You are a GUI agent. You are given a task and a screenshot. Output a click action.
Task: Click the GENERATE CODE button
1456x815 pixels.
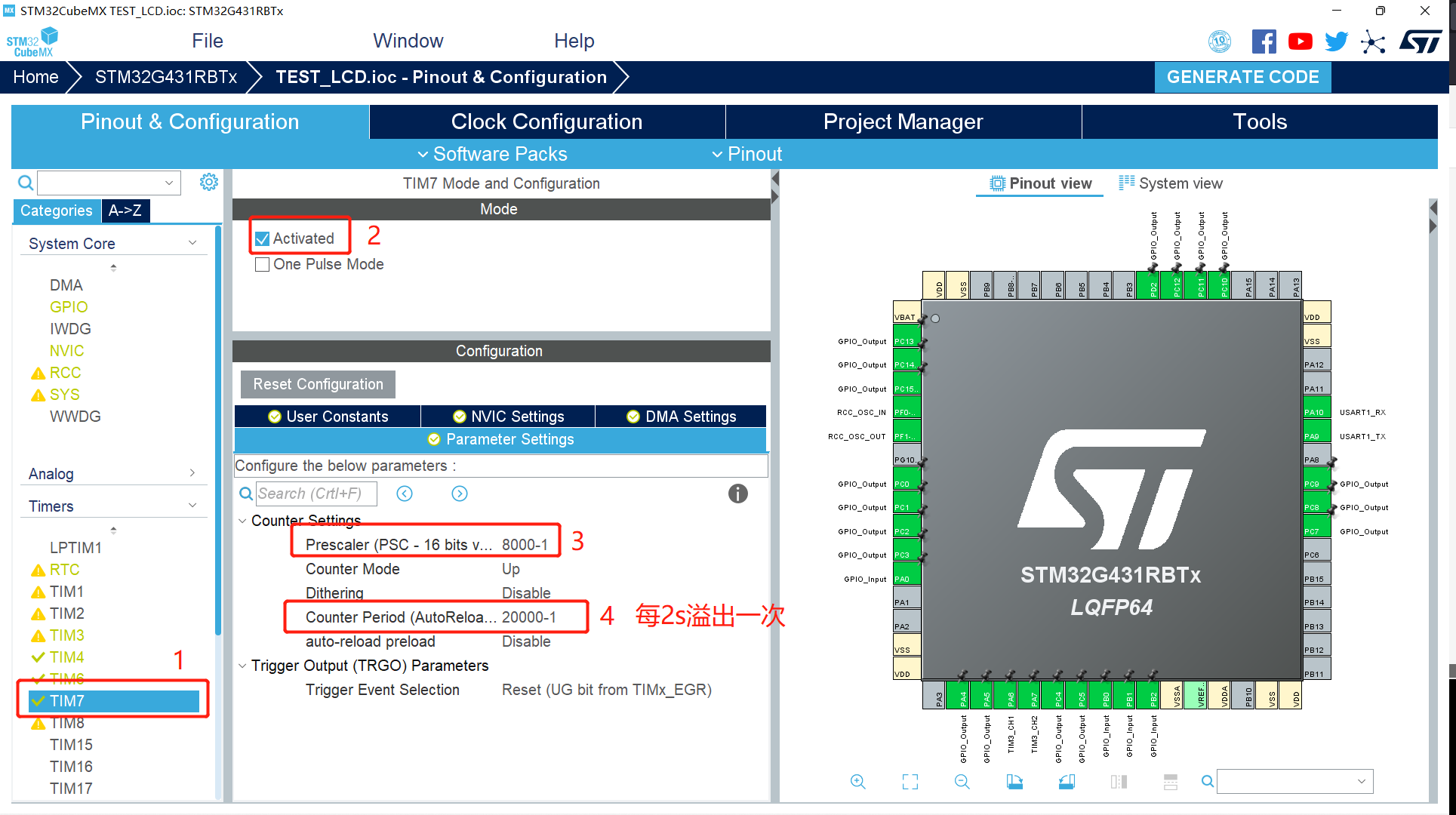1242,77
